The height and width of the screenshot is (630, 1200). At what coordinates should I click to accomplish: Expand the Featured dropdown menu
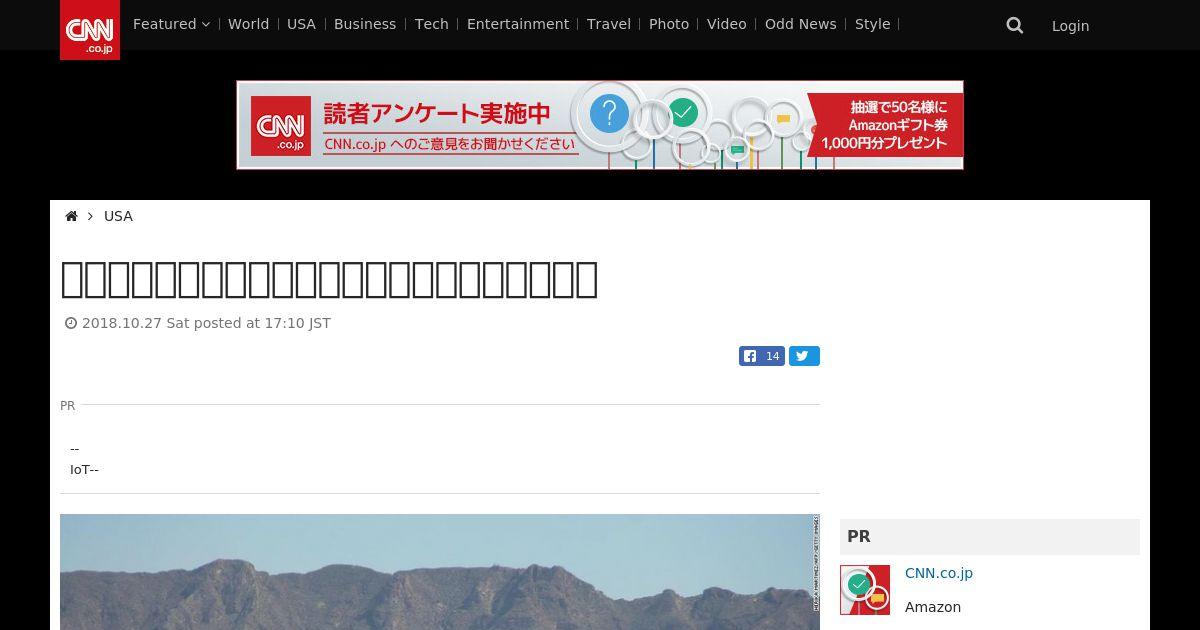171,24
